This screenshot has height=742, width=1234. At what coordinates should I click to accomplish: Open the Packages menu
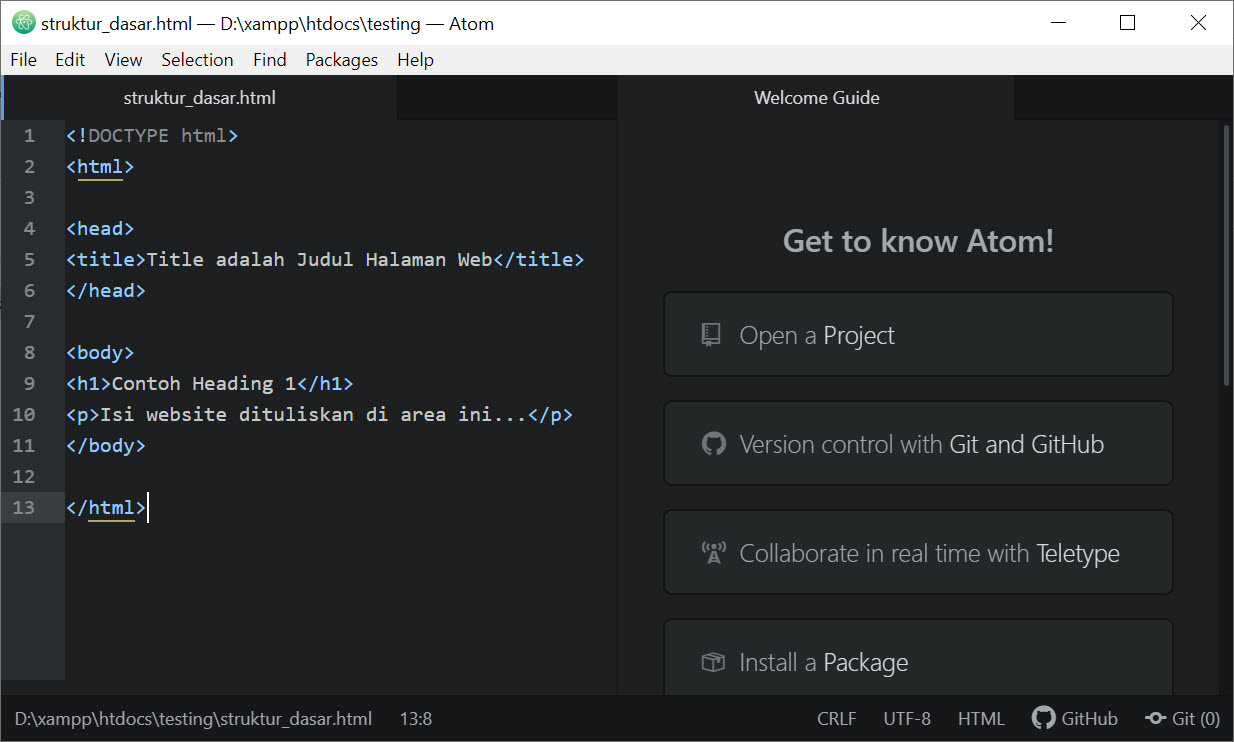click(x=342, y=60)
